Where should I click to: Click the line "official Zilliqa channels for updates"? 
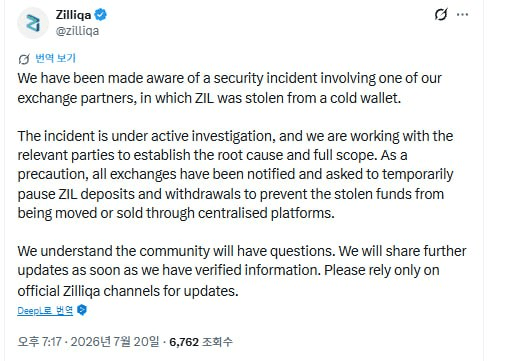tap(128, 291)
